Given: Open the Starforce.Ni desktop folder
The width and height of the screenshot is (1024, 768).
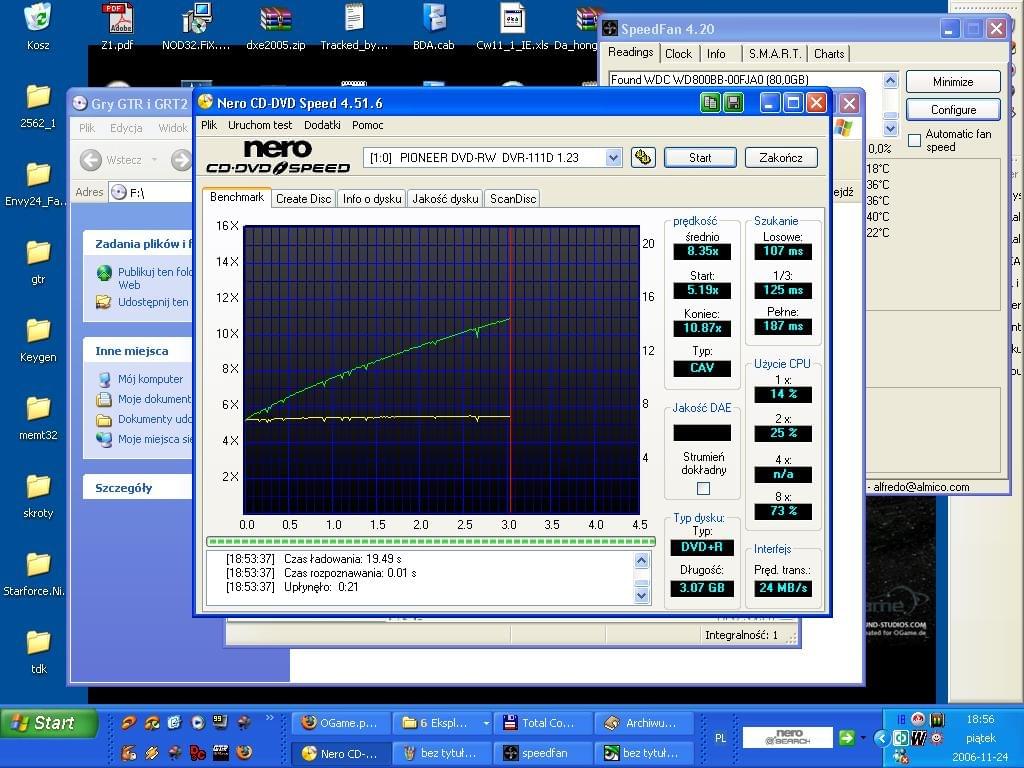Looking at the screenshot, I should pyautogui.click(x=35, y=573).
